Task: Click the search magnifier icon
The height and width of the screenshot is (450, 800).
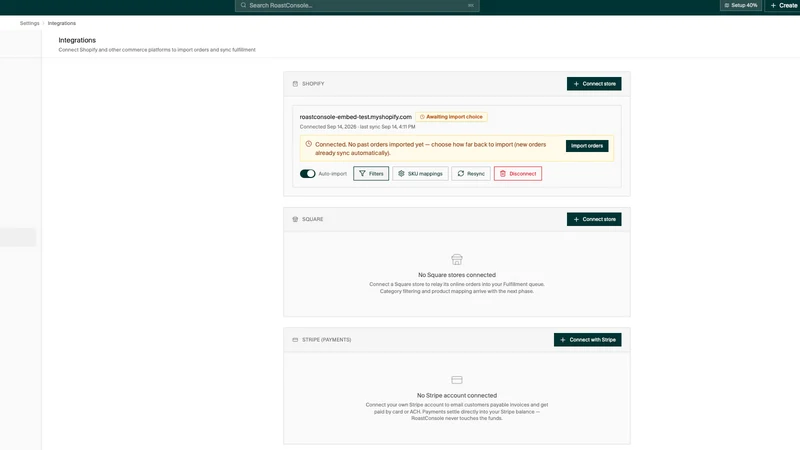Action: [x=243, y=5]
